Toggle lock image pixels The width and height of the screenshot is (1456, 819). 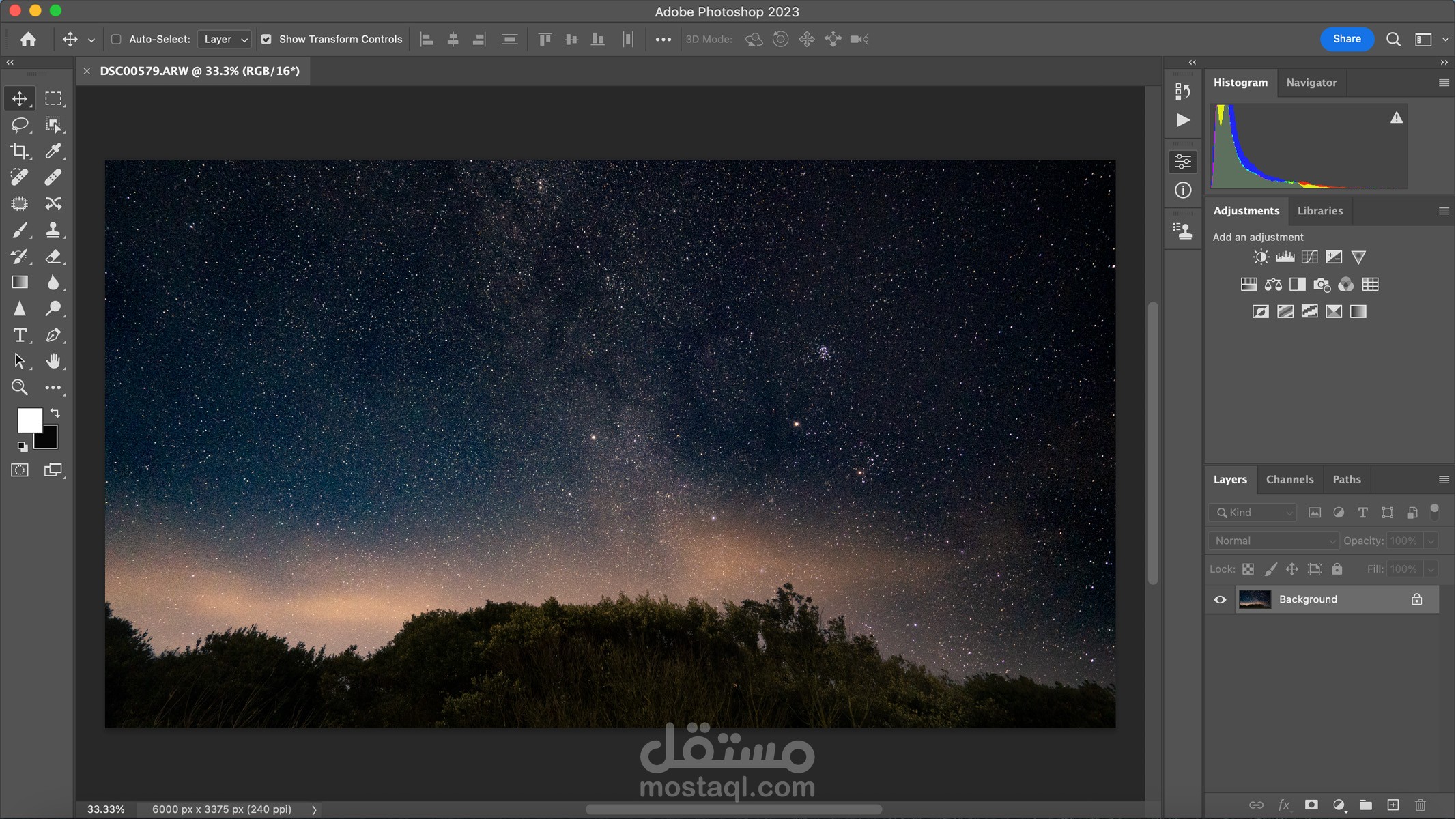[x=1270, y=569]
